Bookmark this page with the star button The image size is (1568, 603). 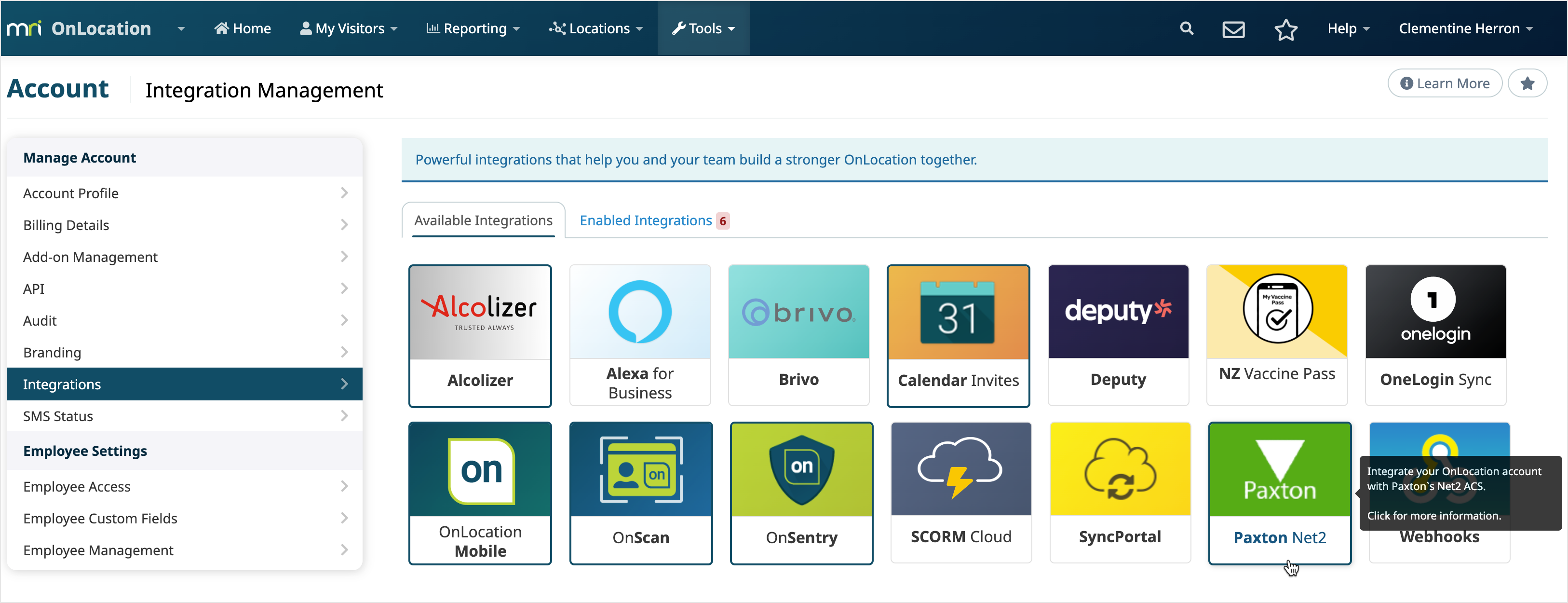1527,83
